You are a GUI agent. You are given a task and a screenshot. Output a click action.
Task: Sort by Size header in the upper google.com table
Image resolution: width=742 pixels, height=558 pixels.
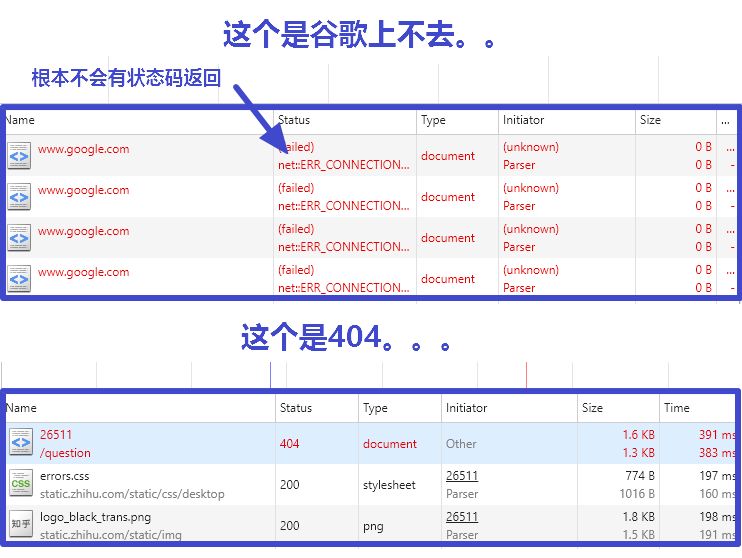(650, 120)
